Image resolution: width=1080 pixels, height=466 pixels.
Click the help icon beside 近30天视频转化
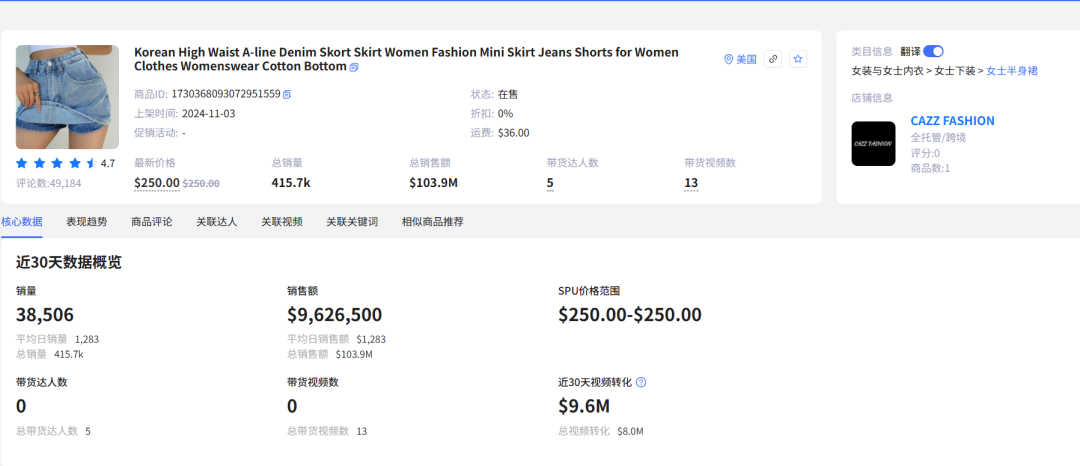click(x=641, y=382)
